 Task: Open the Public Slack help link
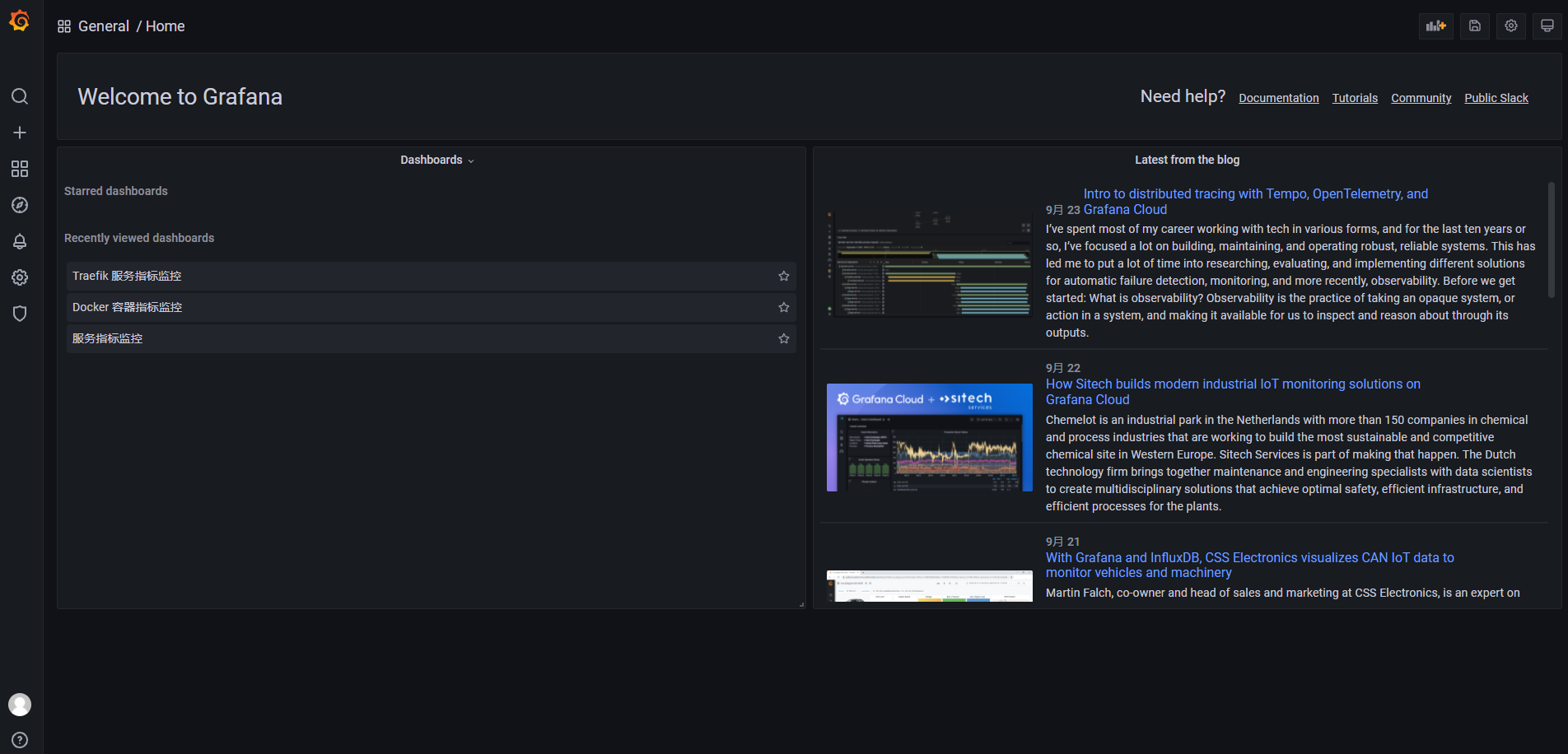point(1496,98)
